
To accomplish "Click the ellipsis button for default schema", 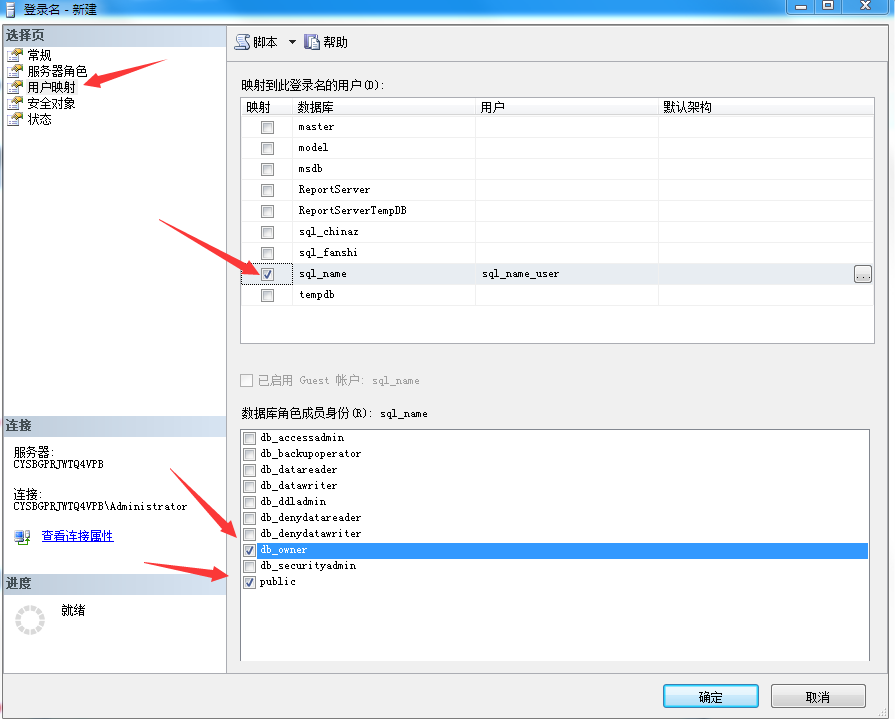I will [x=862, y=274].
